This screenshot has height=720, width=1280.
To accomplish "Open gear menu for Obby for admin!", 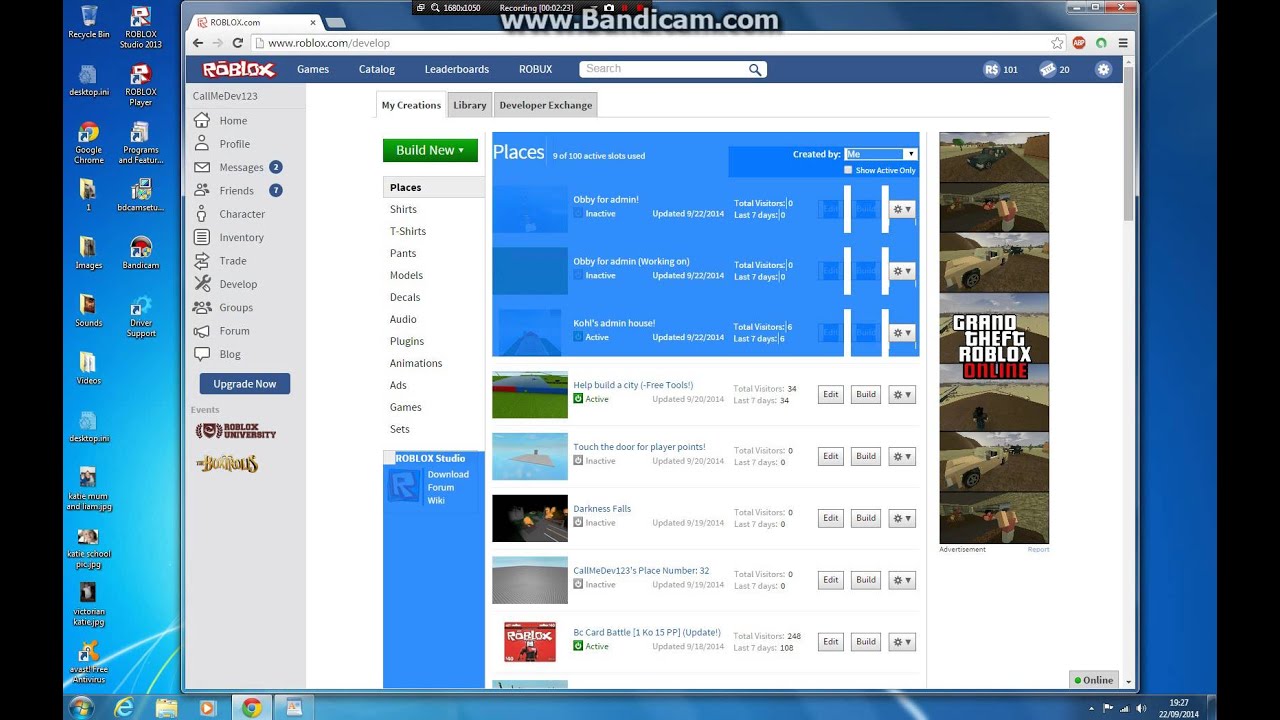I will coord(902,209).
